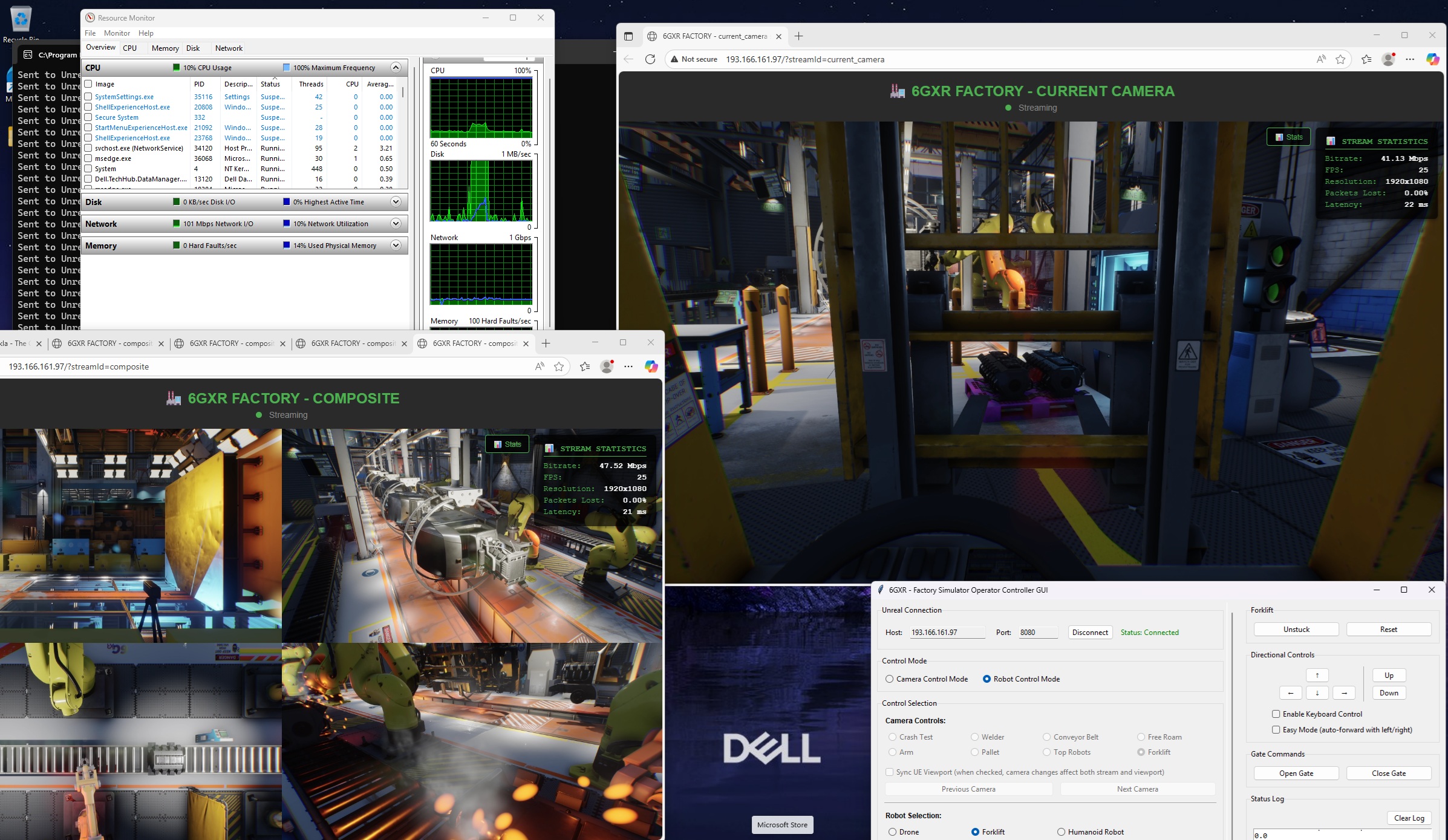
Task: Open Copilot in the Edge toolbar
Action: point(1432,59)
